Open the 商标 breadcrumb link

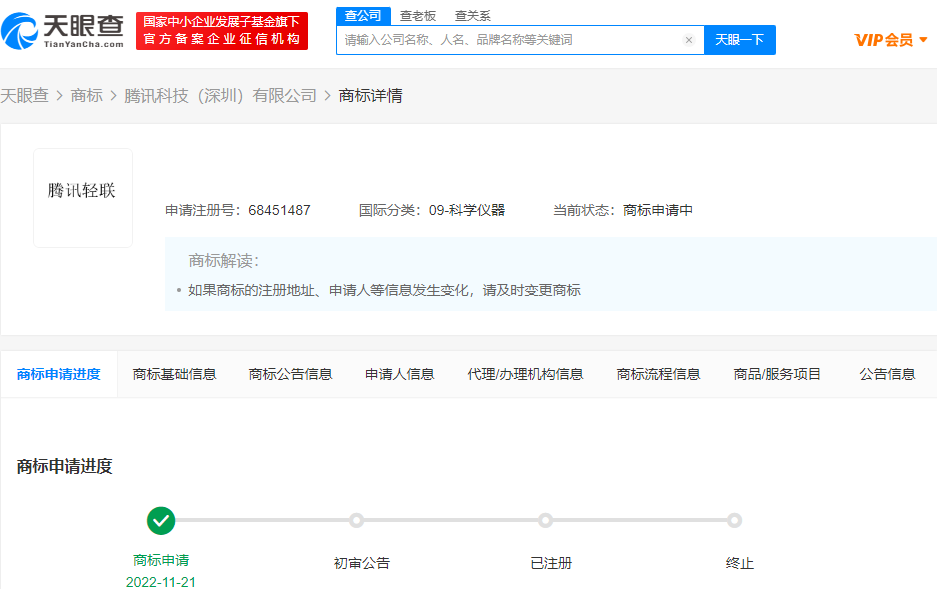(x=87, y=96)
